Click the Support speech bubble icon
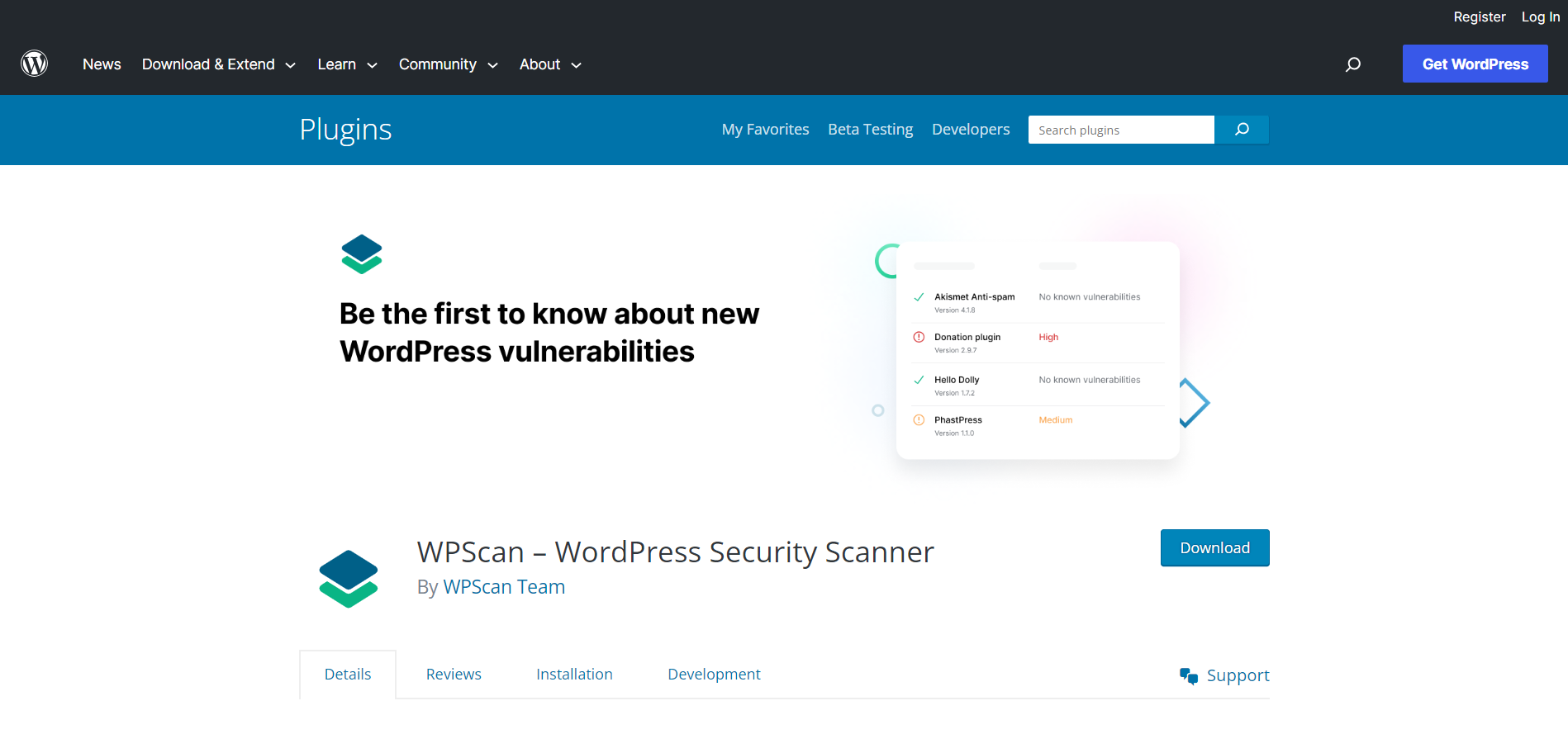This screenshot has width=1568, height=734. point(1189,676)
